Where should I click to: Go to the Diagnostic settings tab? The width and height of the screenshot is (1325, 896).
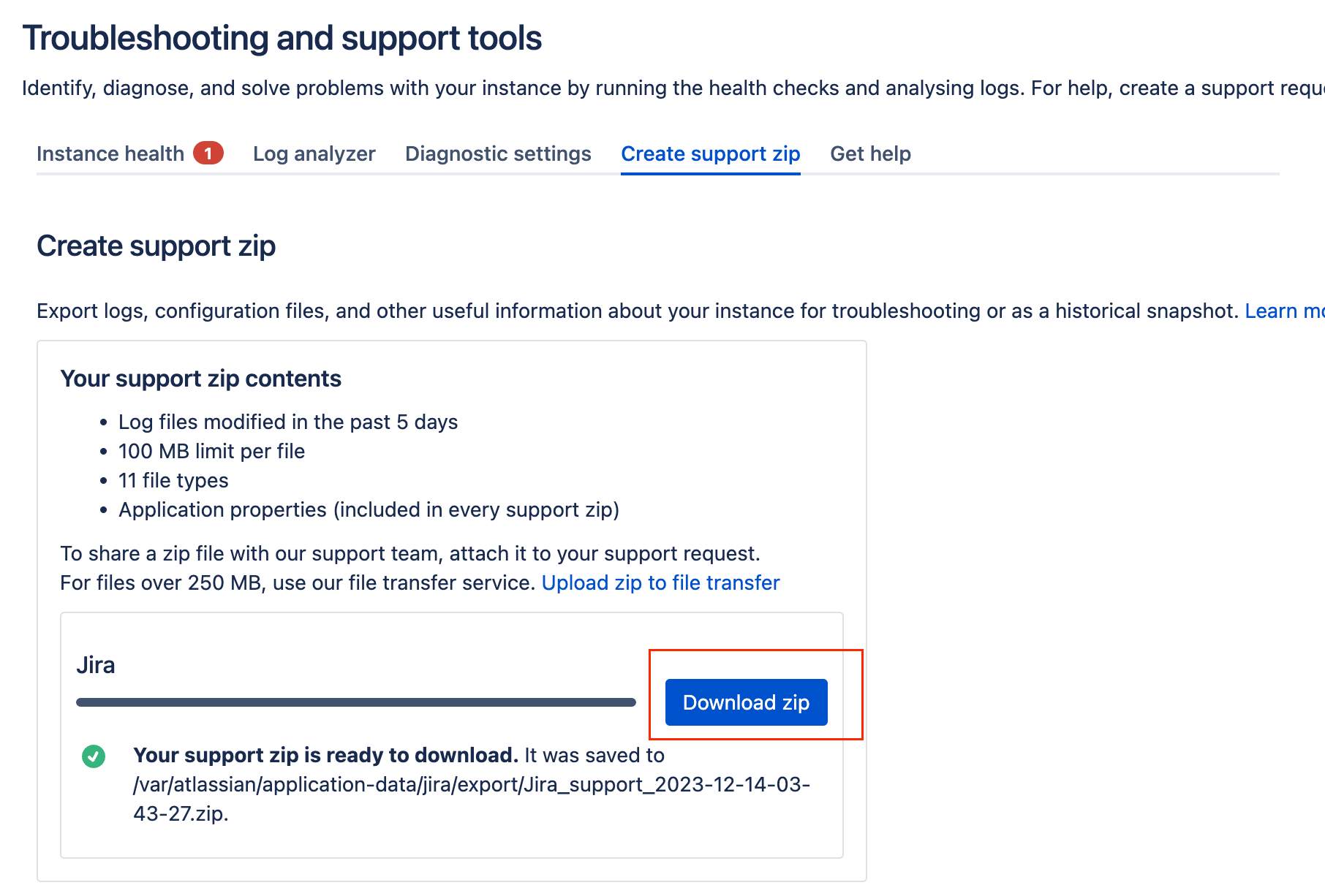[x=498, y=153]
